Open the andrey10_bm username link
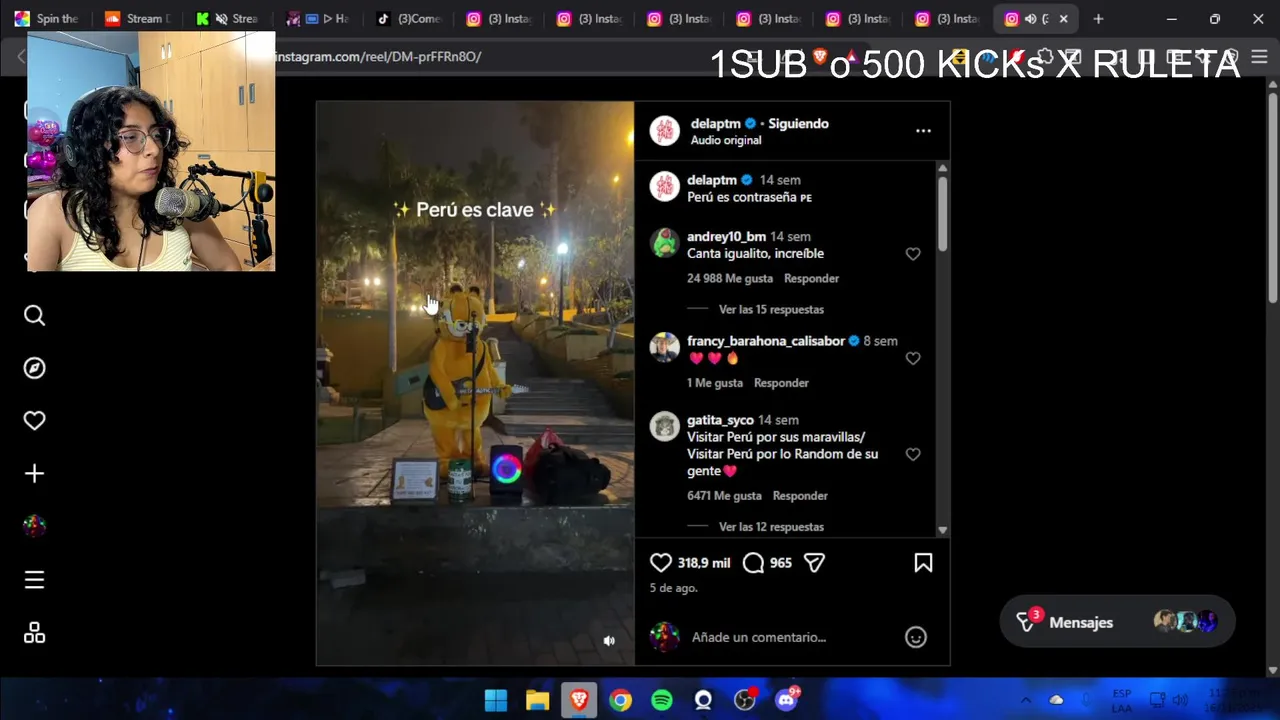This screenshot has height=720, width=1280. (x=726, y=236)
